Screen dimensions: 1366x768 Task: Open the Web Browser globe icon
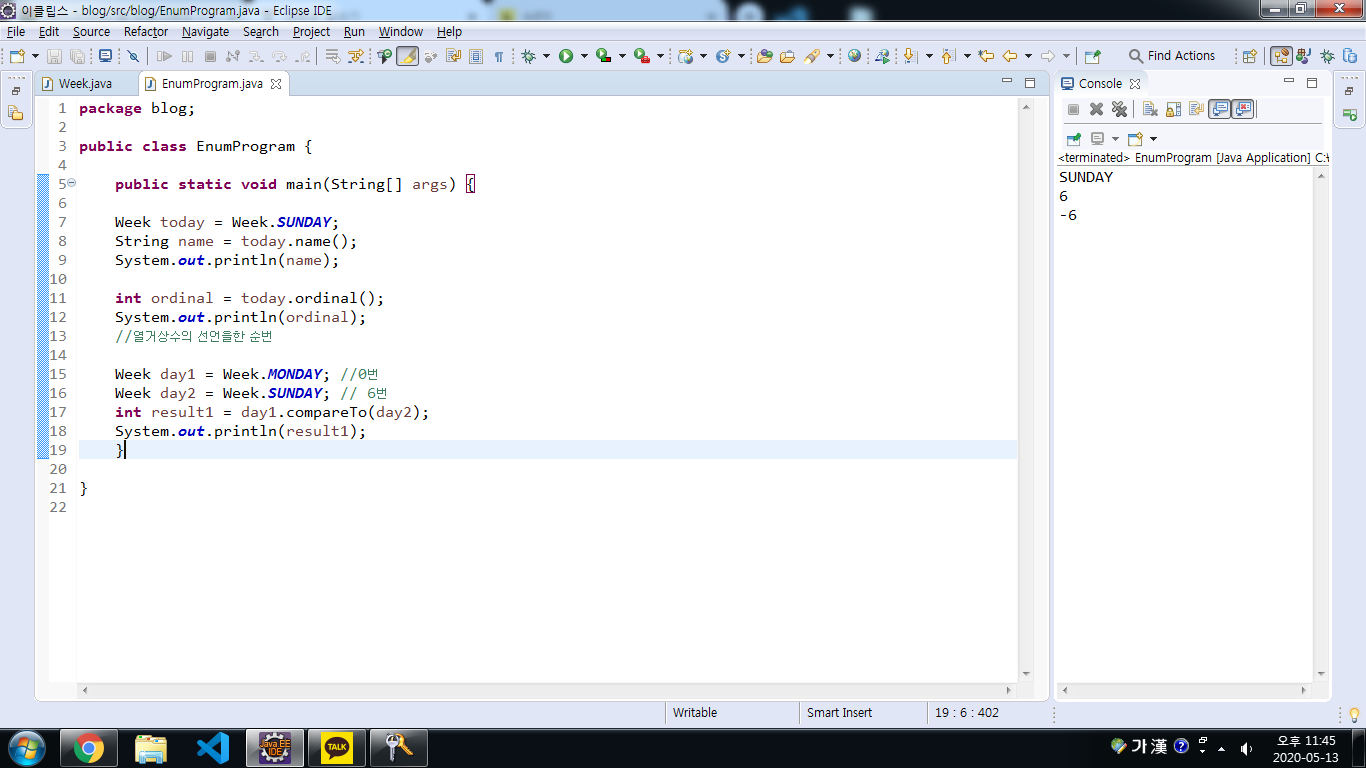click(x=854, y=56)
